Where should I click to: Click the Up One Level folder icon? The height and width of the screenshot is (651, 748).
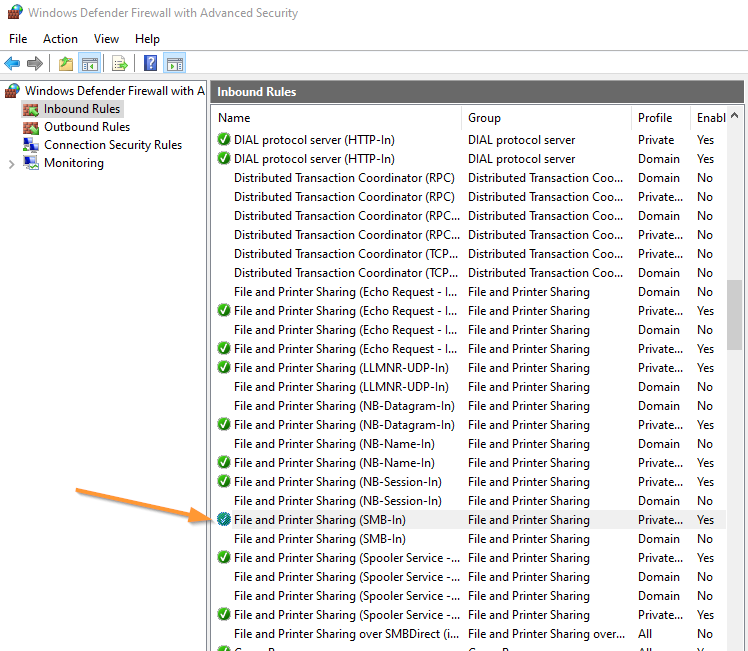(x=66, y=63)
